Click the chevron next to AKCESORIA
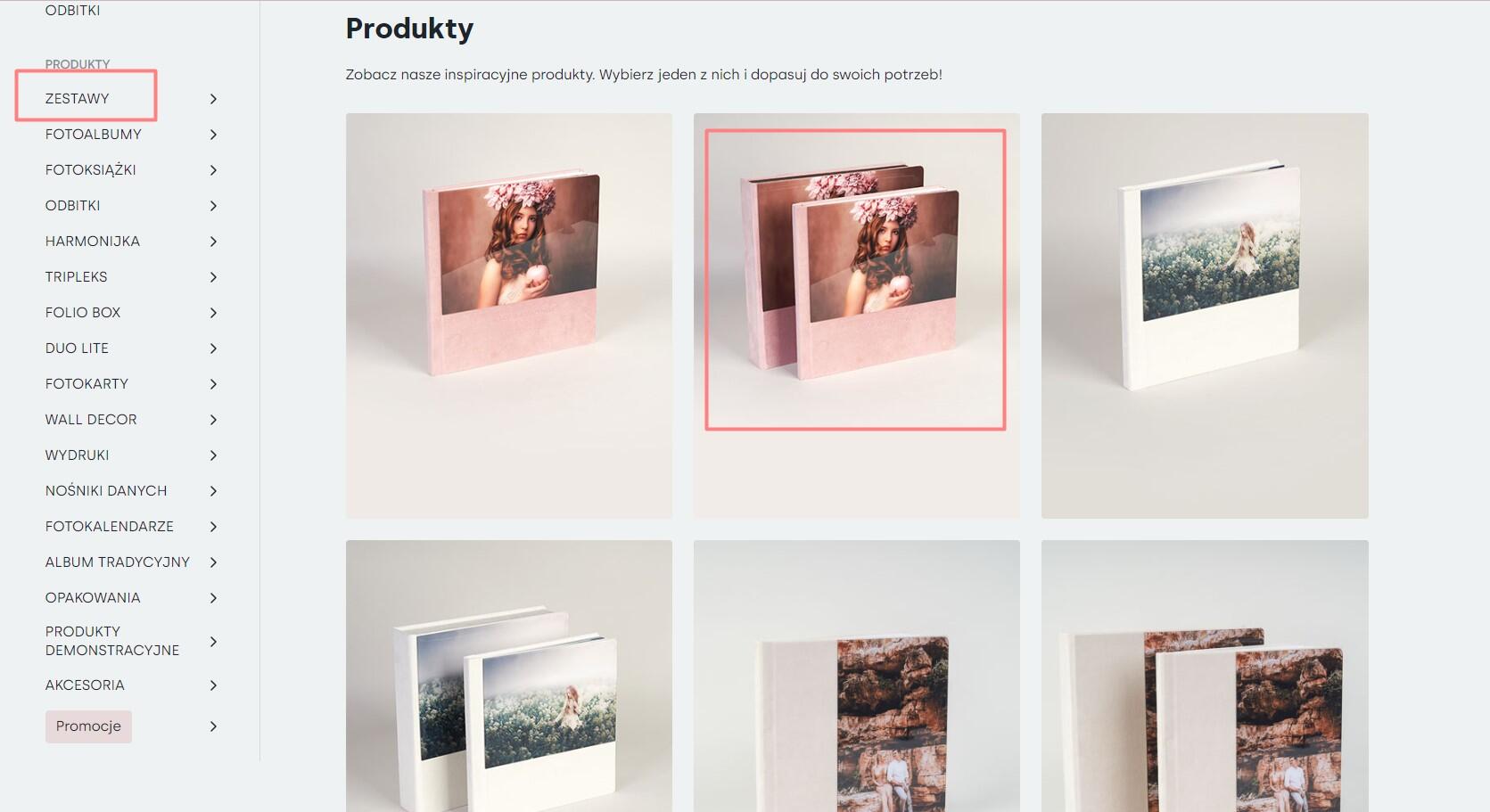The width and height of the screenshot is (1490, 812). (213, 685)
